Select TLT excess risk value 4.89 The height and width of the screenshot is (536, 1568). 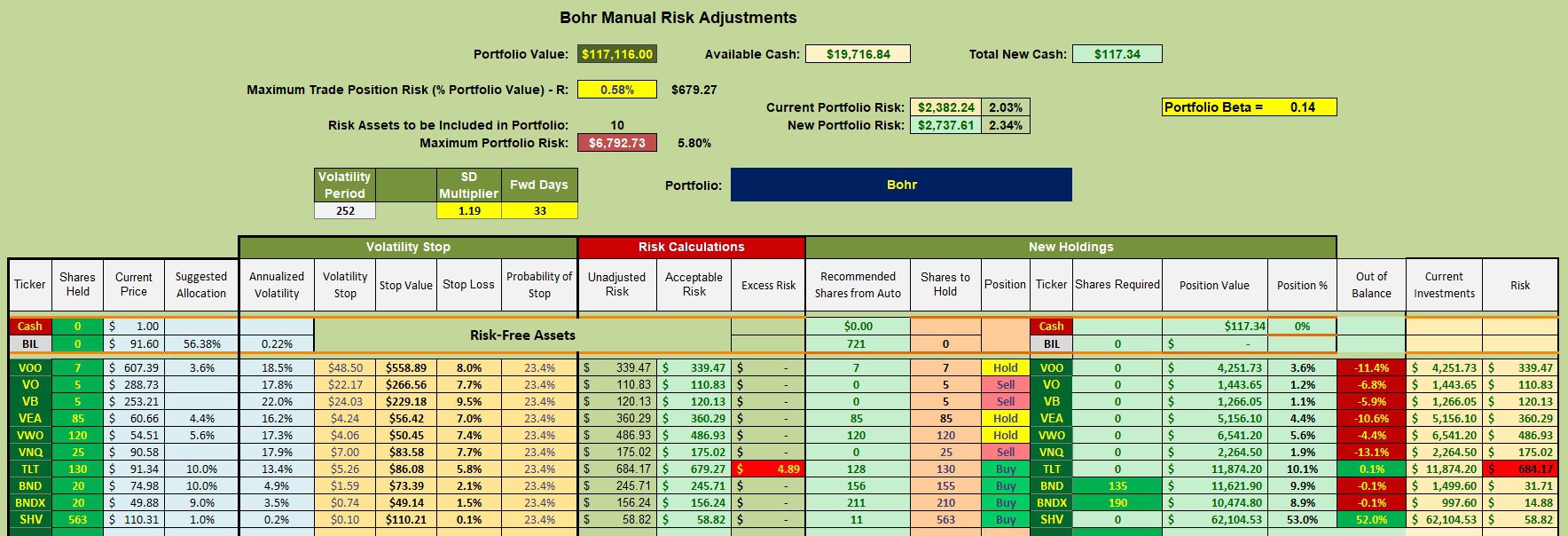pyautogui.click(x=768, y=469)
